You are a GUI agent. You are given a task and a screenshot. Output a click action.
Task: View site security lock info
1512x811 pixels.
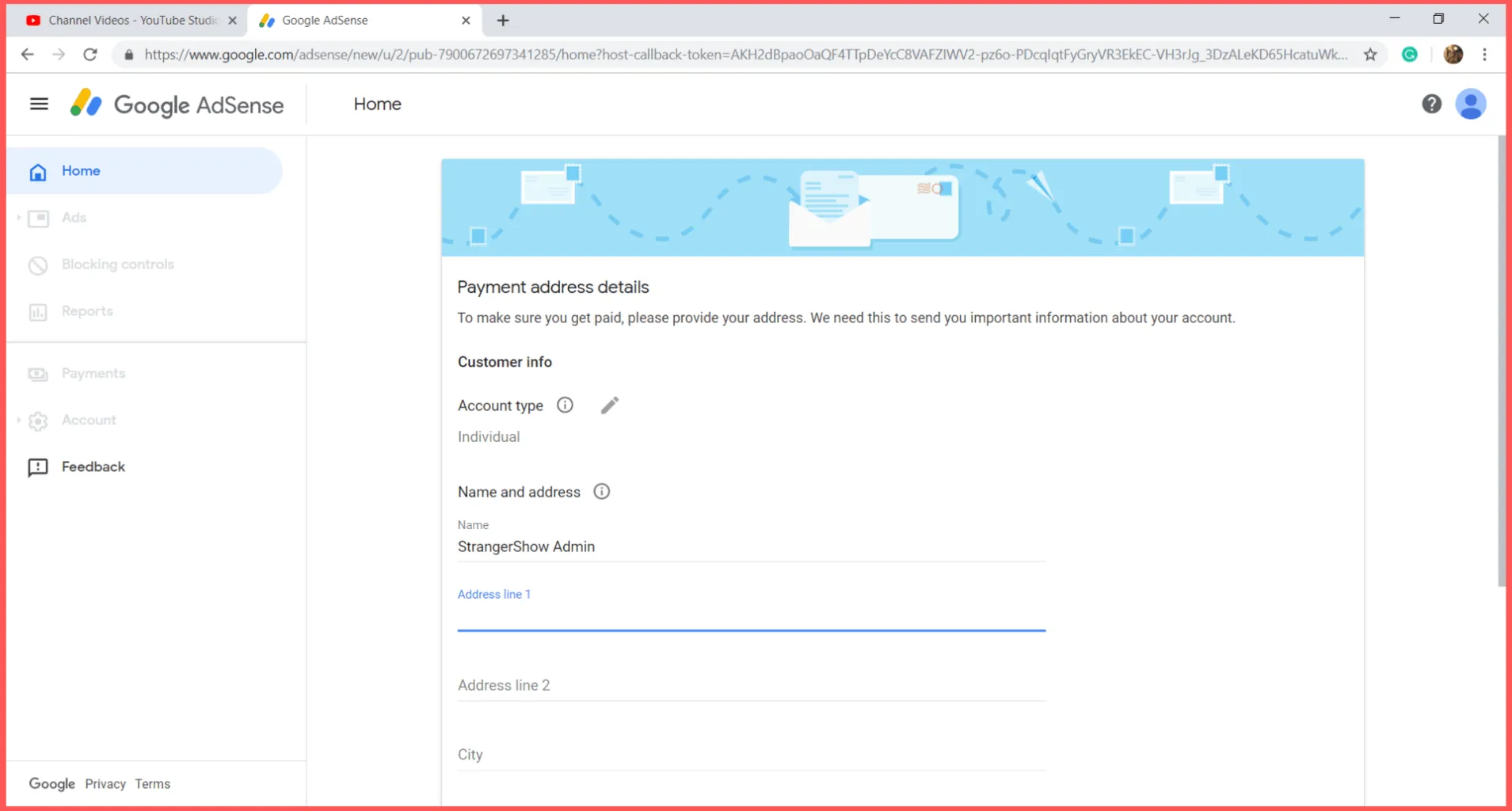[129, 55]
